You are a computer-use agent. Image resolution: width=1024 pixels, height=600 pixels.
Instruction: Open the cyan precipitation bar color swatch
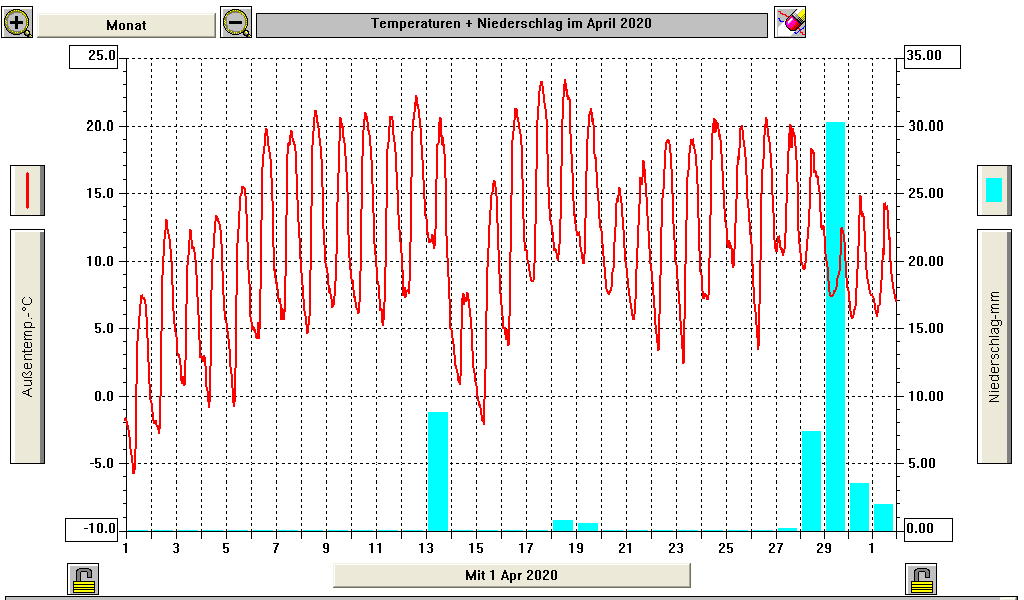pos(993,190)
